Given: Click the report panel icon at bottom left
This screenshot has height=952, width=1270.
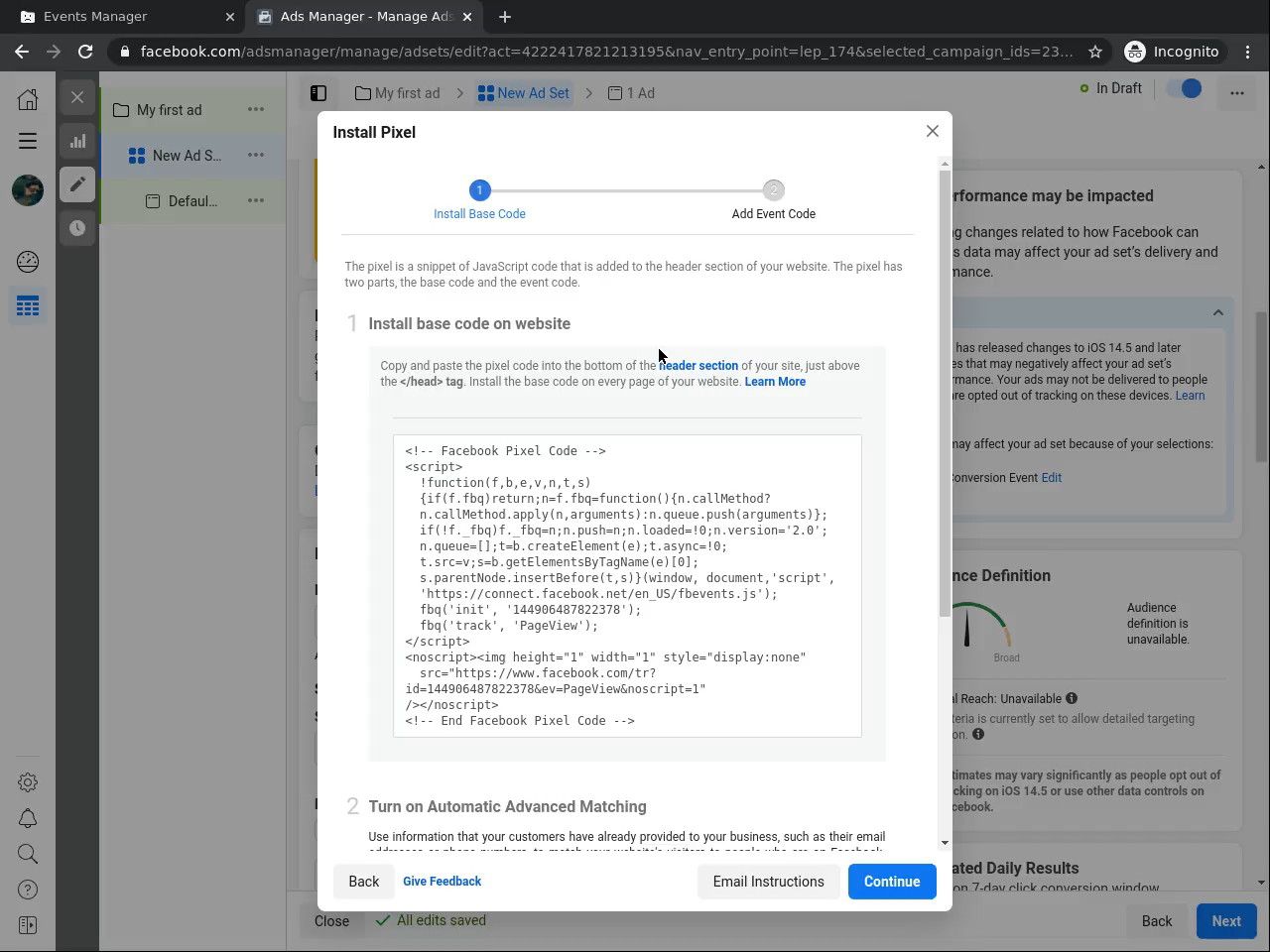Looking at the screenshot, I should pyautogui.click(x=28, y=925).
